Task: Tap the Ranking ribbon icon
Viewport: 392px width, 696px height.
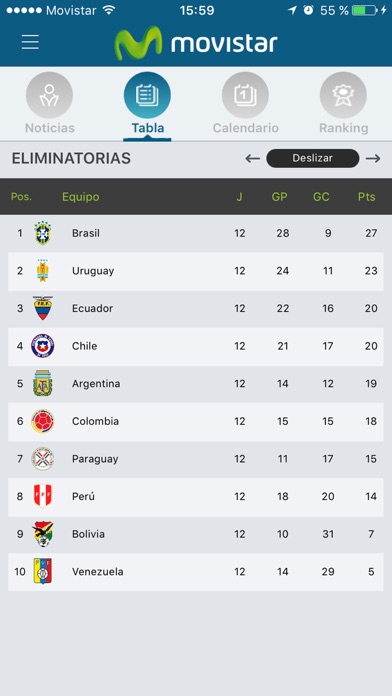Action: 343,95
